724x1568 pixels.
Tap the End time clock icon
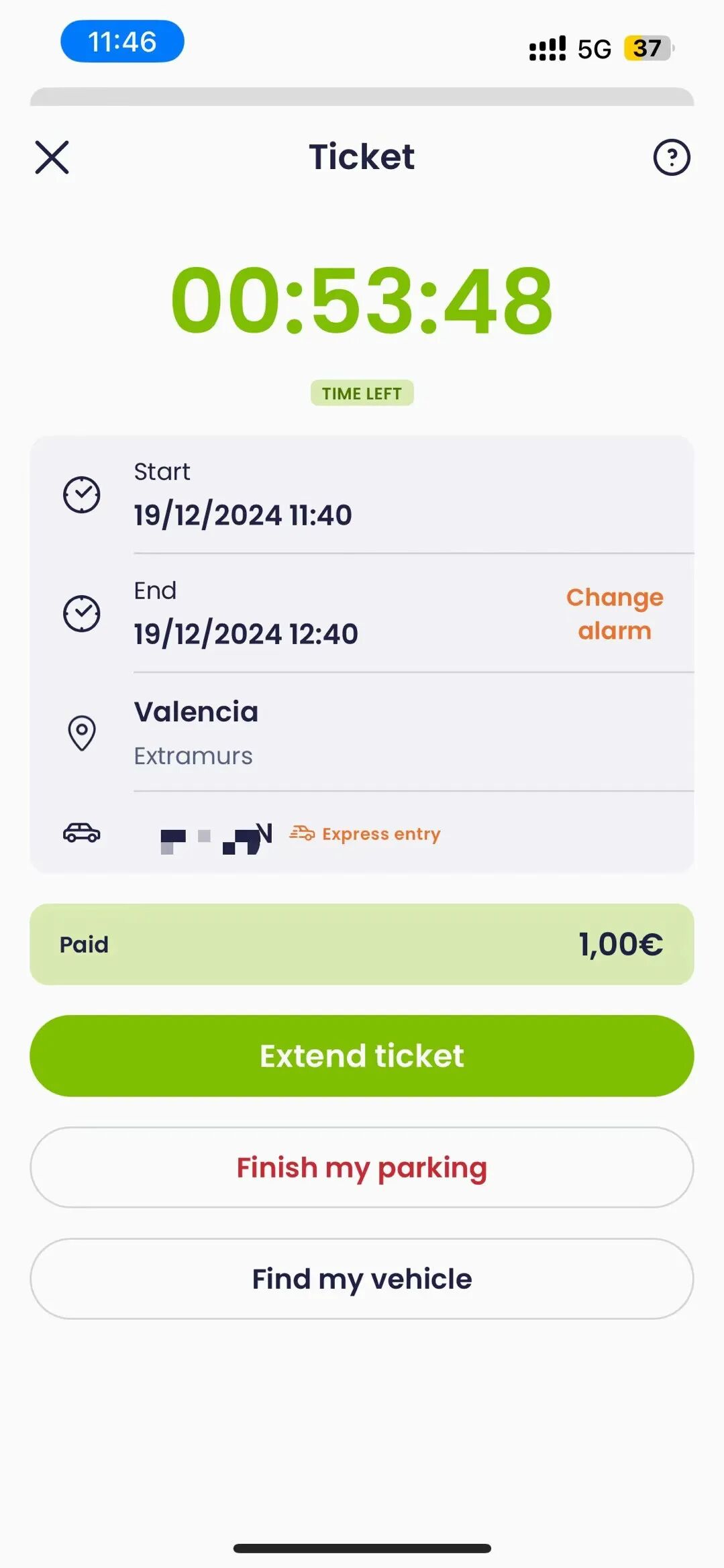[82, 613]
